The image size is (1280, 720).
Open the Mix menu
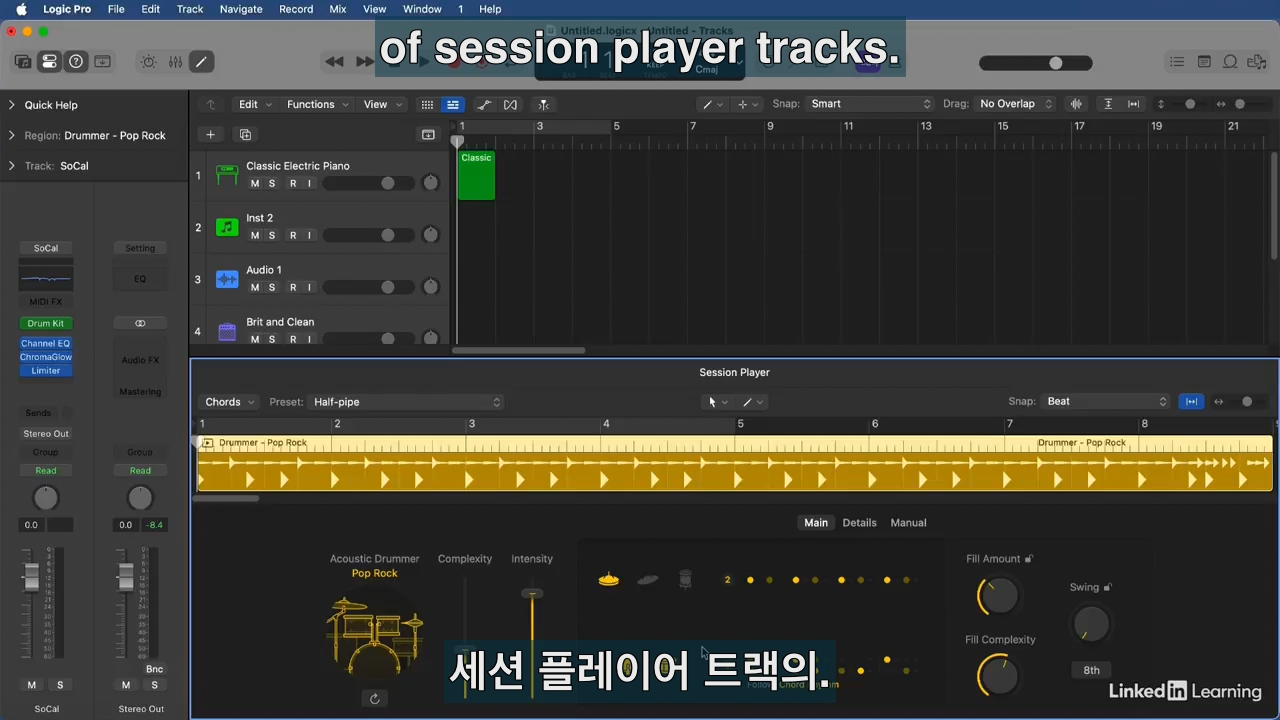click(338, 9)
